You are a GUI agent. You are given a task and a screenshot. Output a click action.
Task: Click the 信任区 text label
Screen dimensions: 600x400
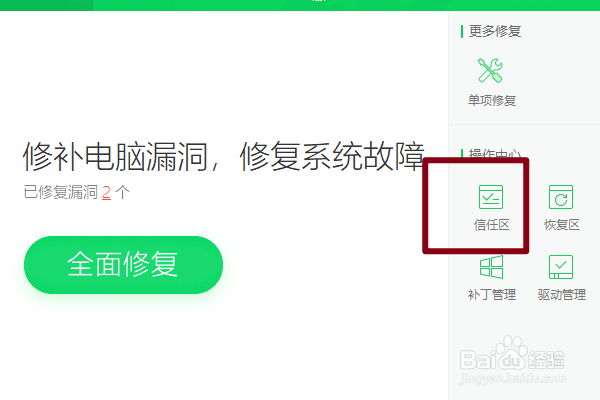click(492, 225)
